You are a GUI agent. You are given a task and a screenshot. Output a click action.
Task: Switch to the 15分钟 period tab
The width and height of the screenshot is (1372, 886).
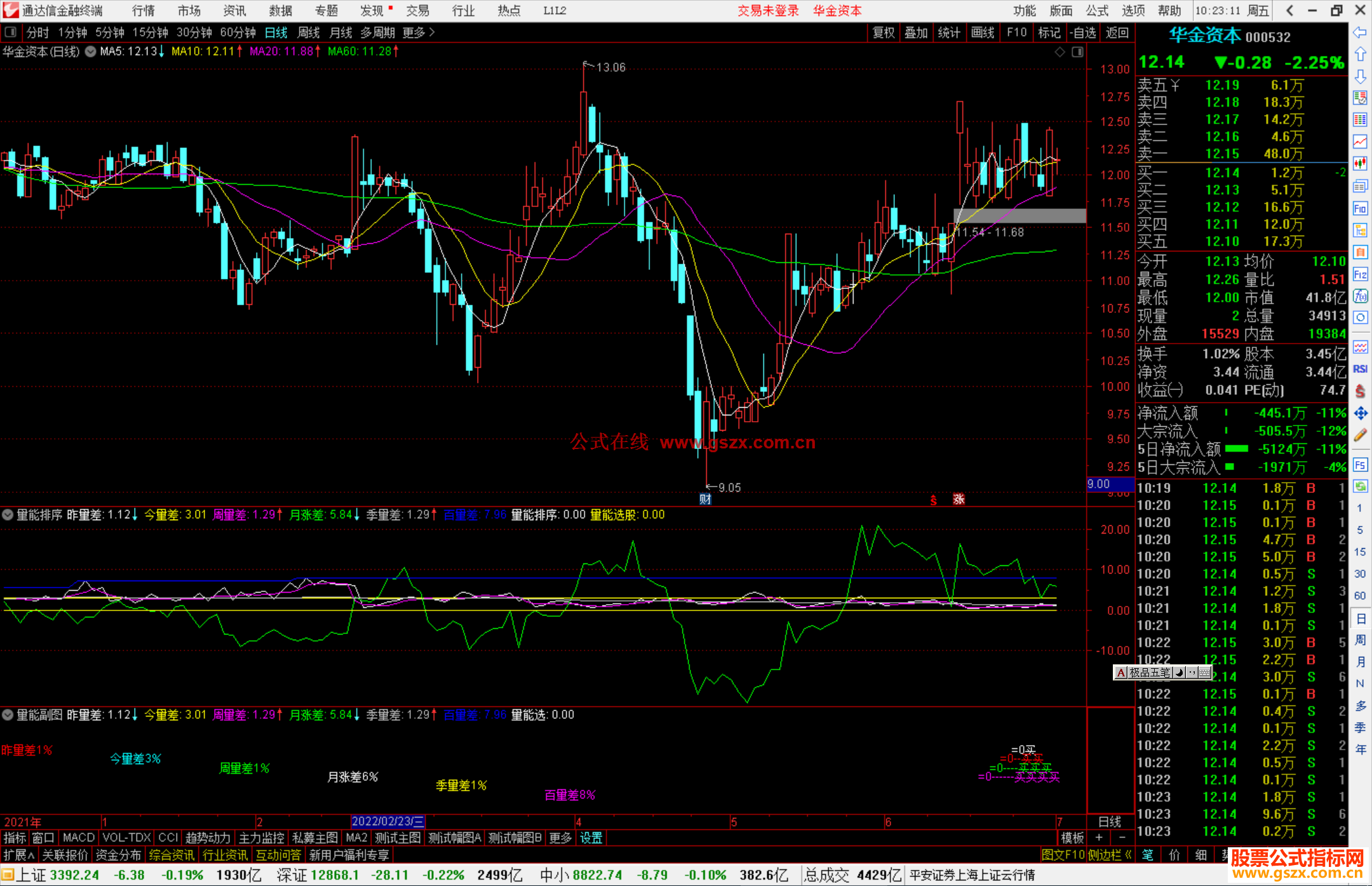pos(150,32)
